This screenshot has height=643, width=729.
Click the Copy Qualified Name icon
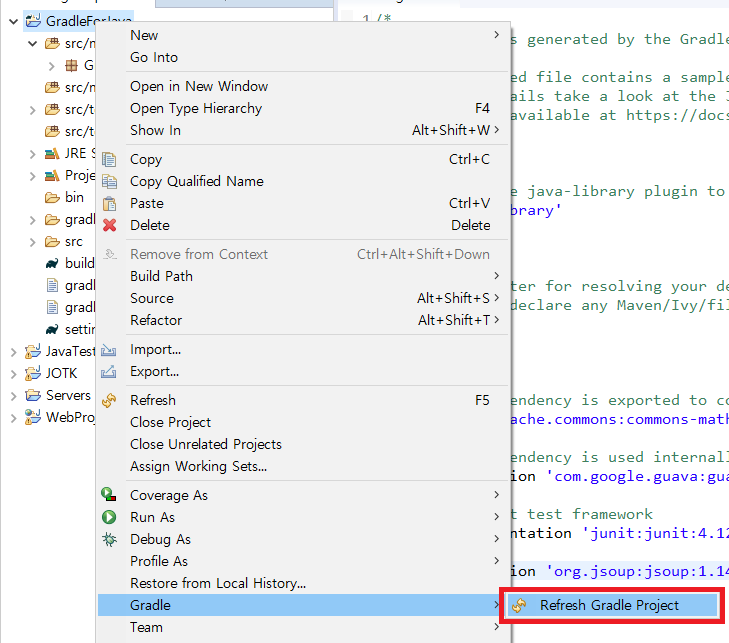coord(109,181)
